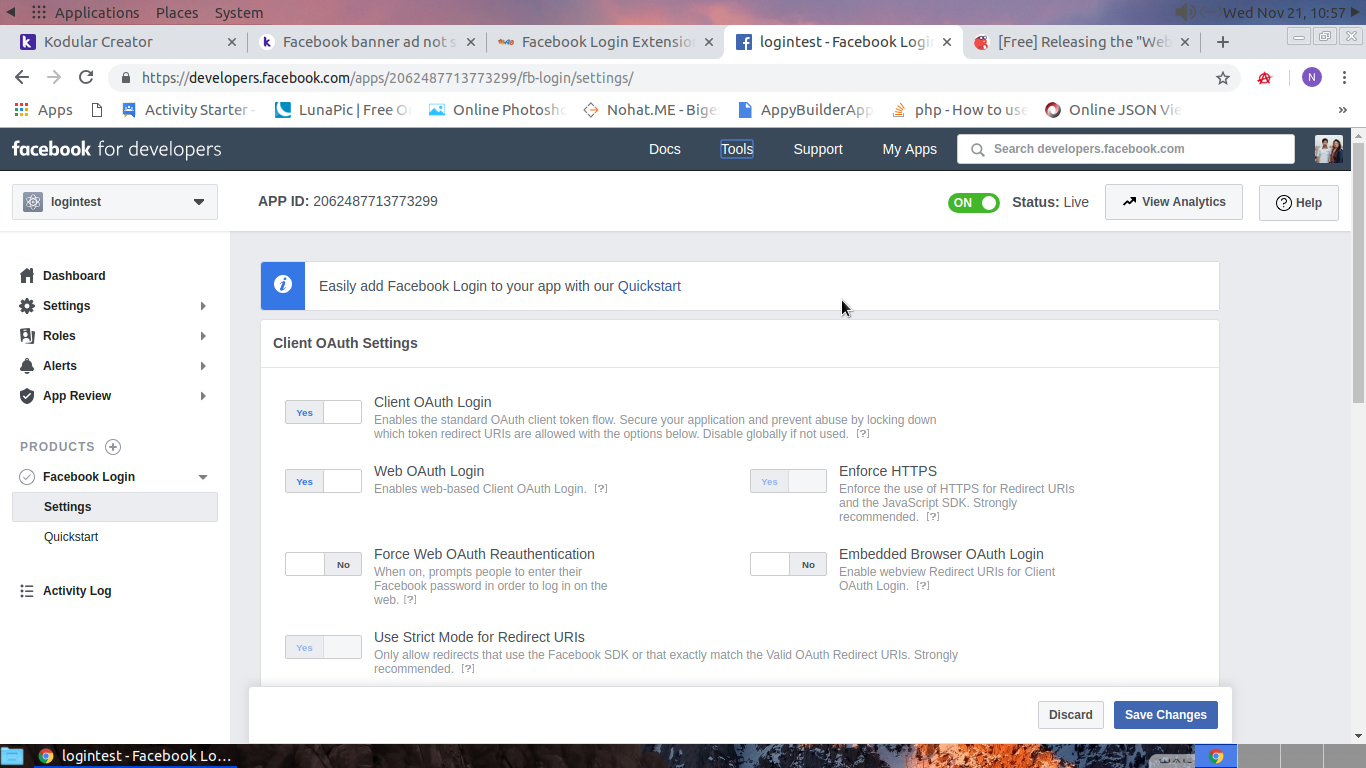1366x768 pixels.
Task: Expand the Settings submenu arrow in the sidebar
Action: pos(203,306)
